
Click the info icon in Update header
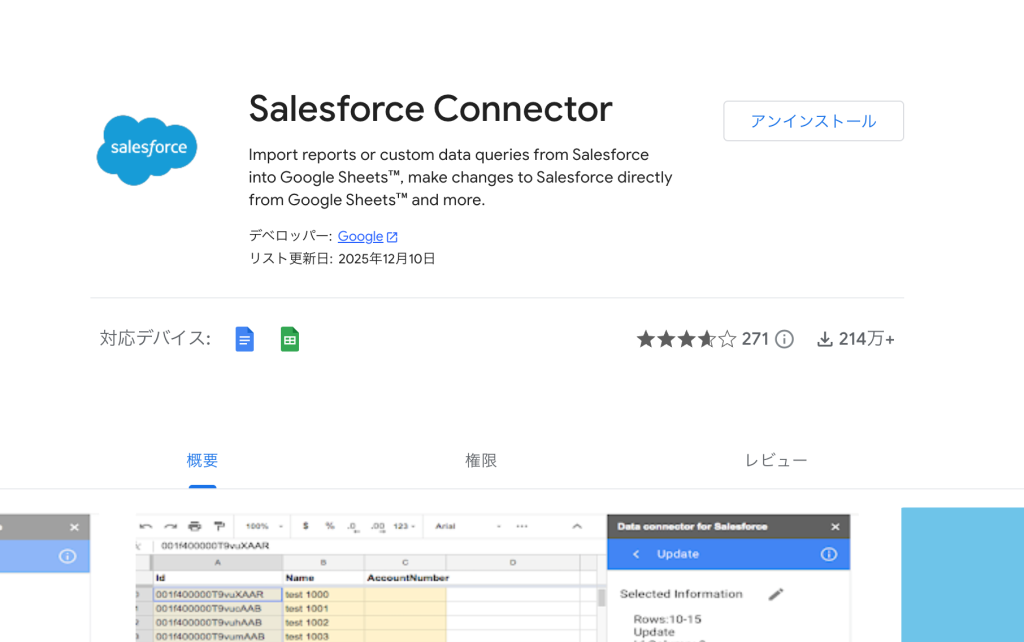[829, 554]
